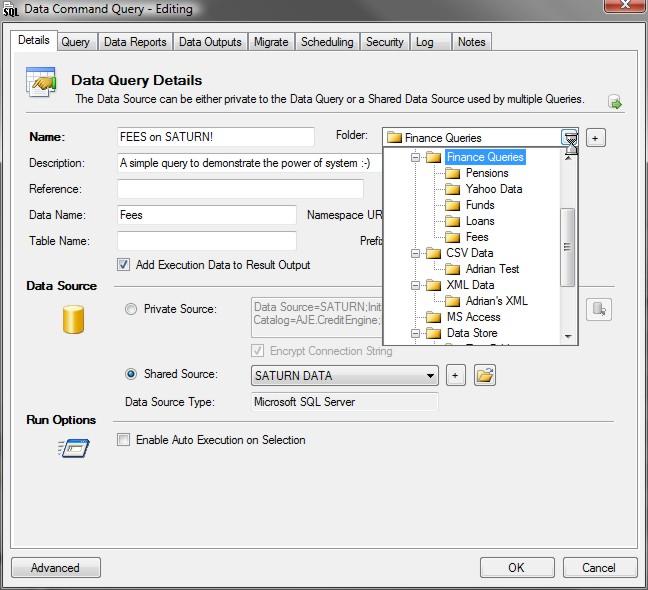The image size is (648, 590).
Task: Open the folder browse icon beside Shared Source
Action: coord(485,375)
